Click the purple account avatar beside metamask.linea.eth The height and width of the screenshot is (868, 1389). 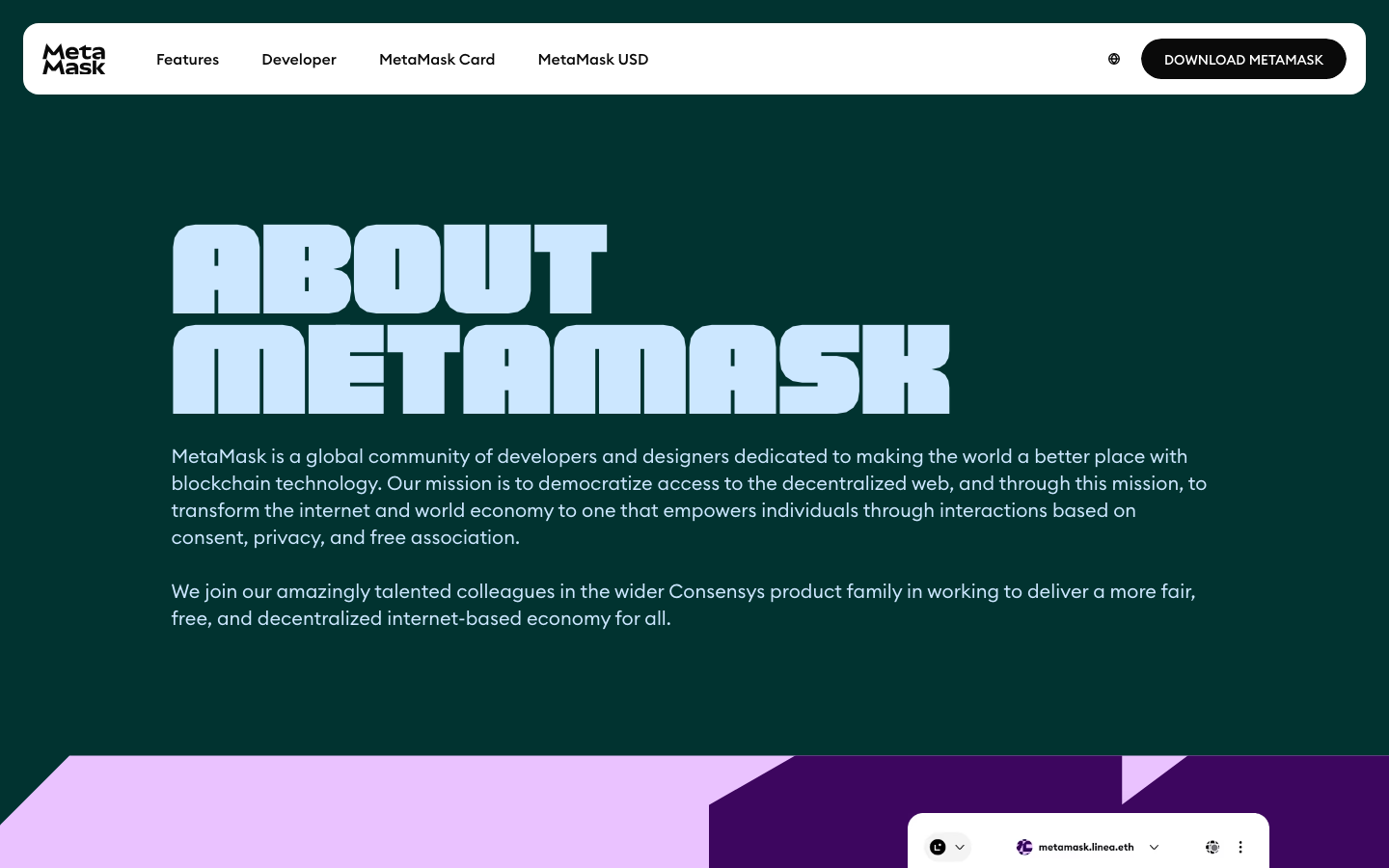pyautogui.click(x=1023, y=847)
